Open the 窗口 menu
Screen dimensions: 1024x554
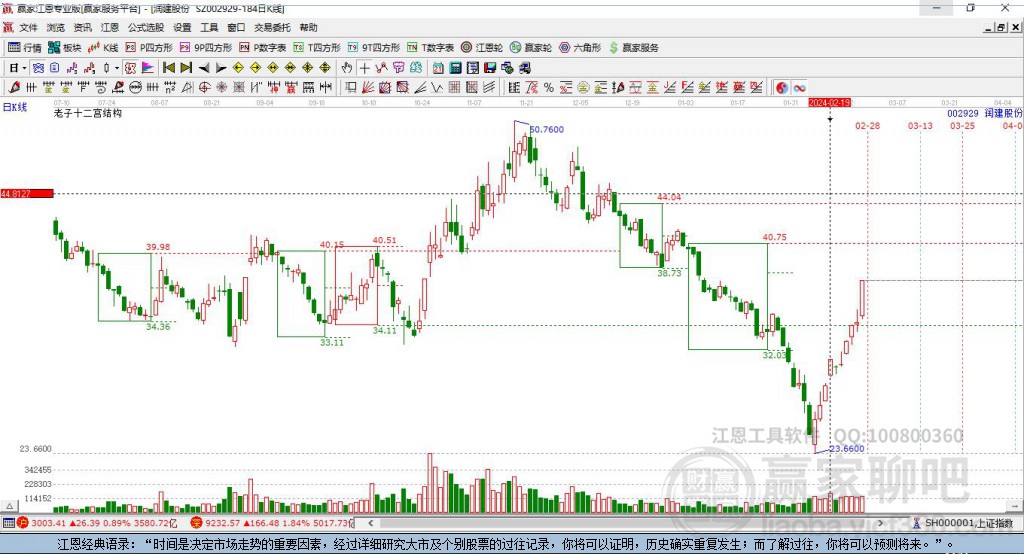coord(236,27)
